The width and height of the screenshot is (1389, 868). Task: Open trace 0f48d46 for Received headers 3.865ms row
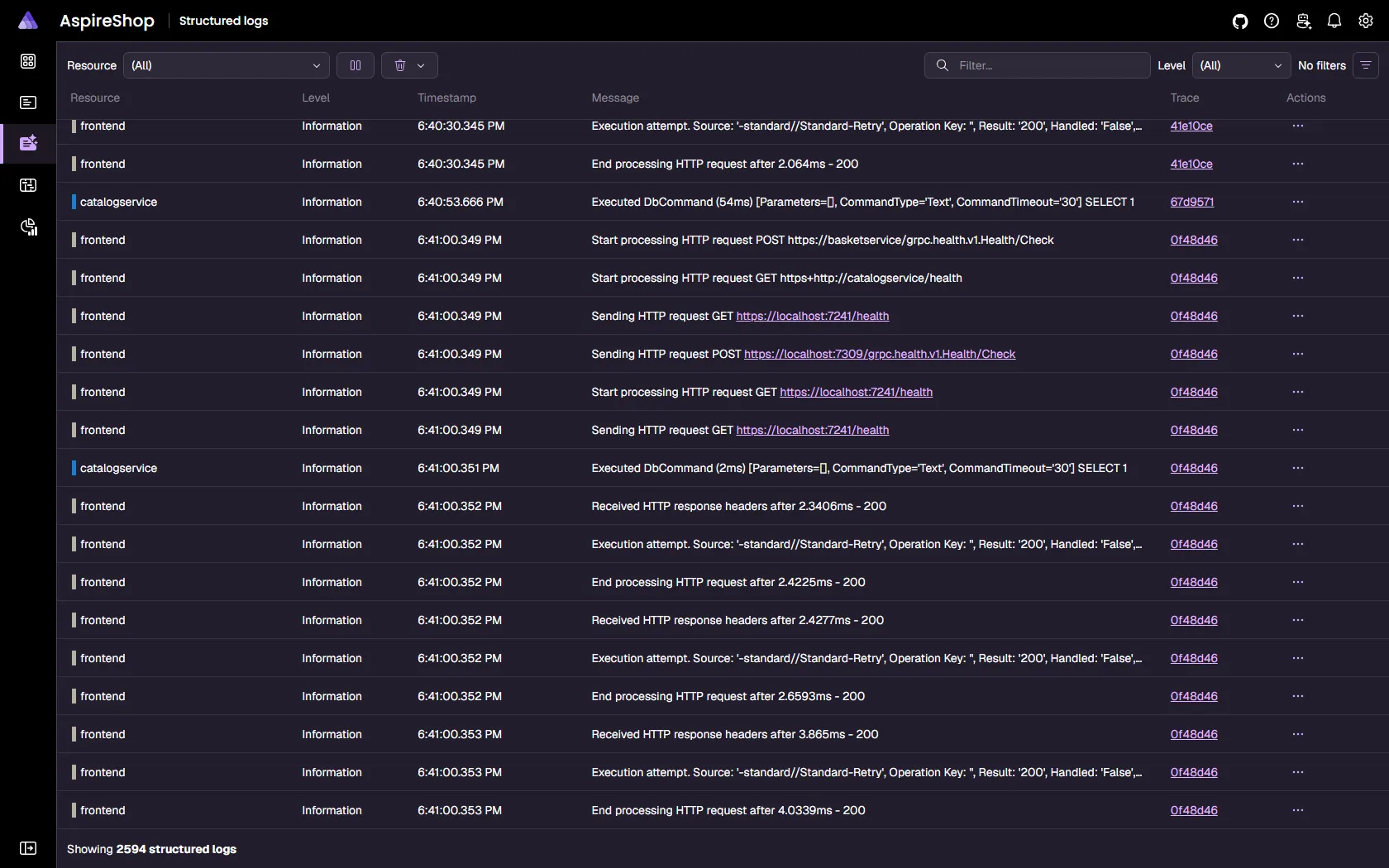pos(1194,734)
